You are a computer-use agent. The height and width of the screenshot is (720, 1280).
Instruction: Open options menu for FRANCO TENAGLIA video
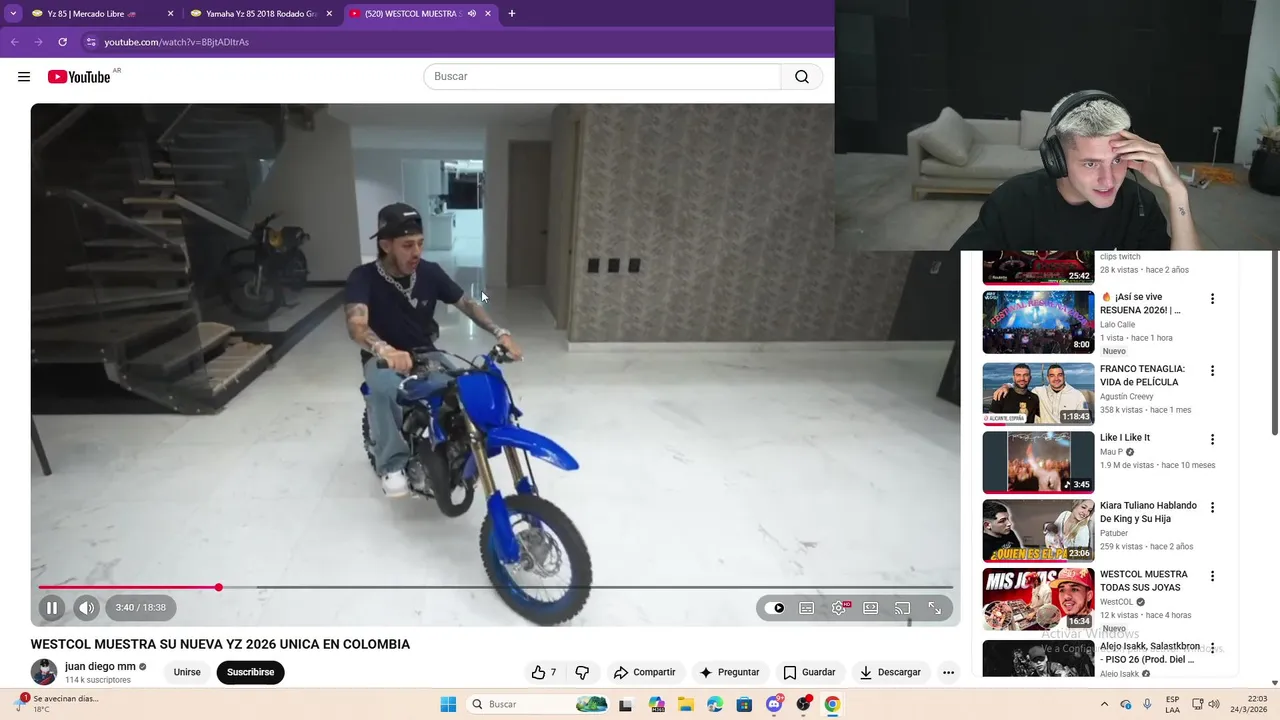(1212, 371)
